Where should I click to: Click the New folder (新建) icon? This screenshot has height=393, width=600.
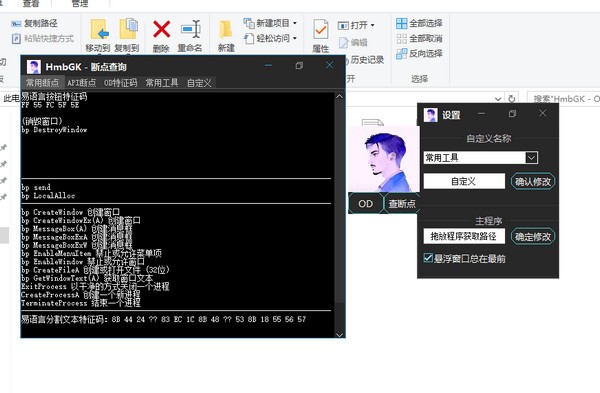pos(226,29)
